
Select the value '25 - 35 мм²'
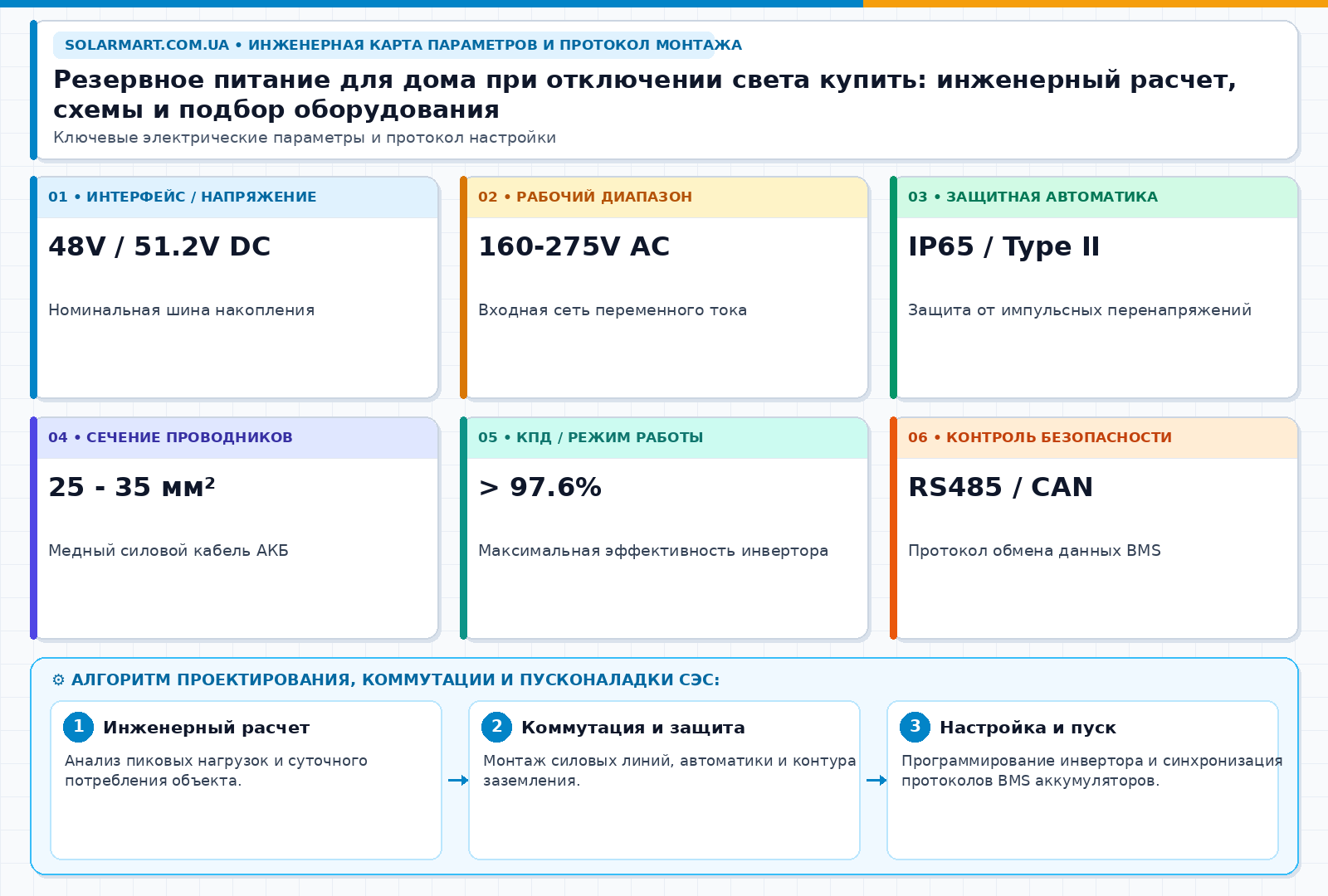pos(132,487)
